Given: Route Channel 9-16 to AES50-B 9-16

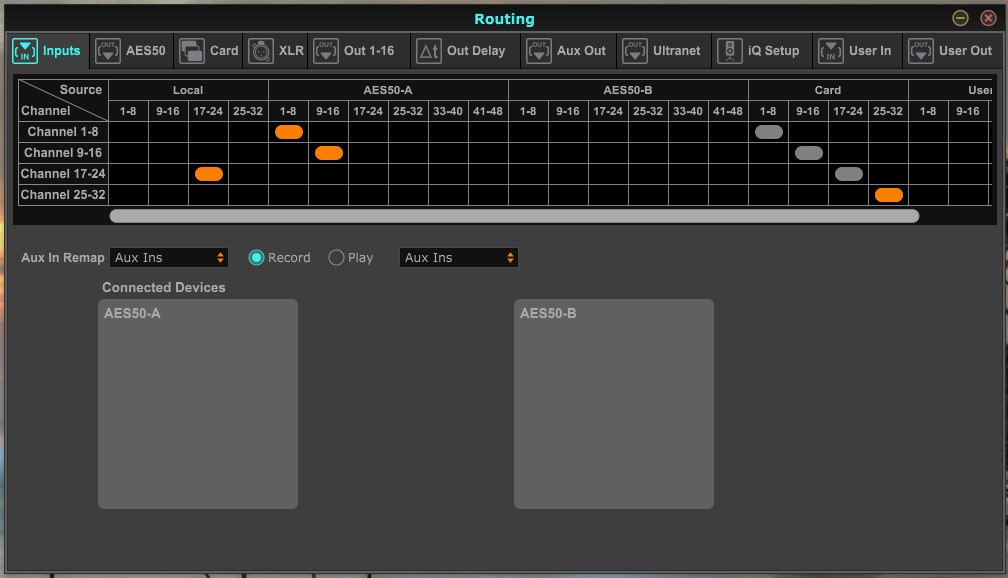Looking at the screenshot, I should click(x=568, y=153).
